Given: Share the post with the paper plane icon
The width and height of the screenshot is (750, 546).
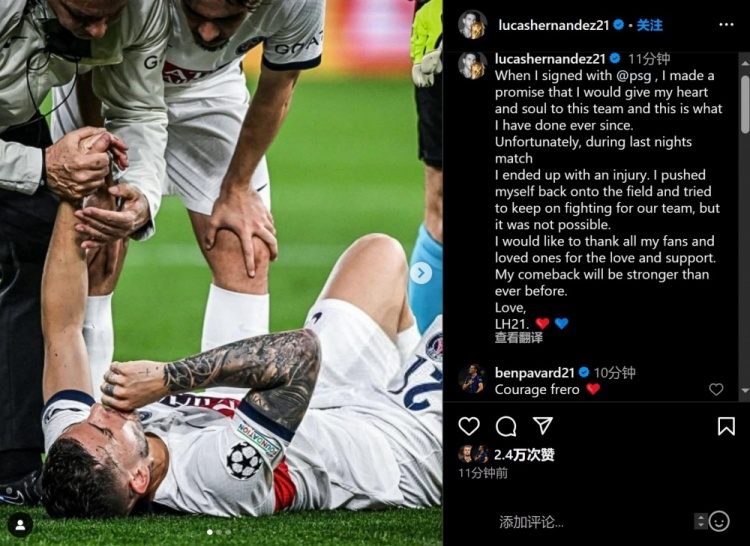Looking at the screenshot, I should (x=543, y=426).
